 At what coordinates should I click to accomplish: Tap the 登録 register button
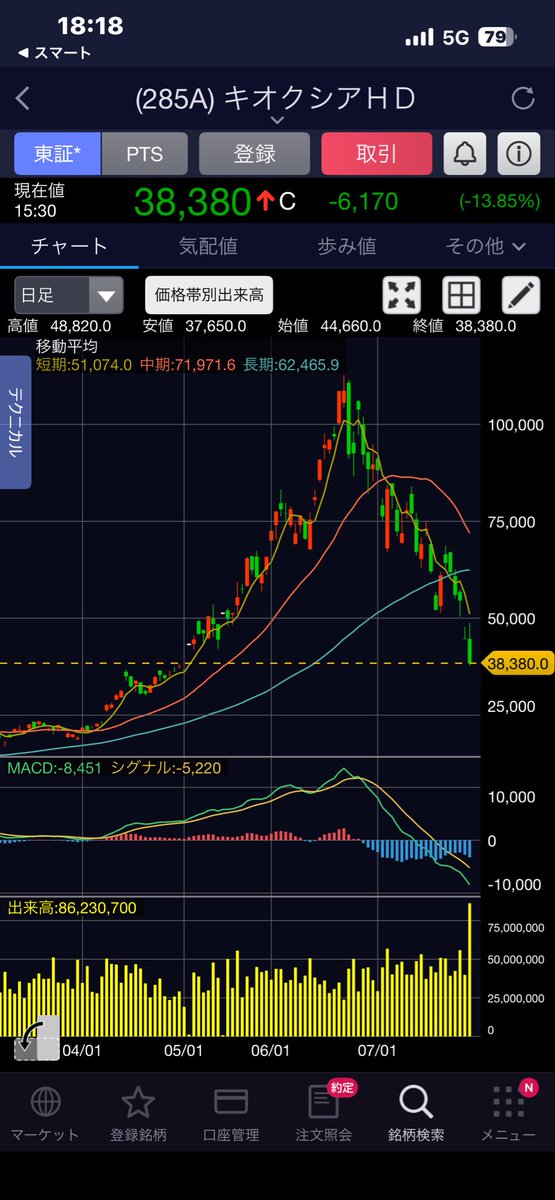(254, 154)
